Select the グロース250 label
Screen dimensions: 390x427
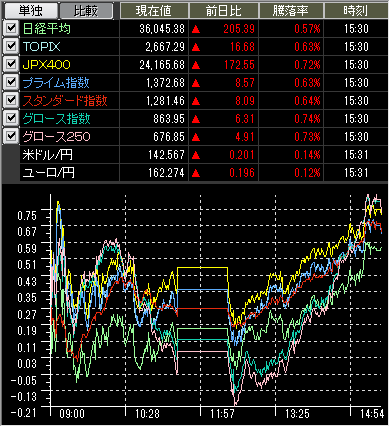56,137
